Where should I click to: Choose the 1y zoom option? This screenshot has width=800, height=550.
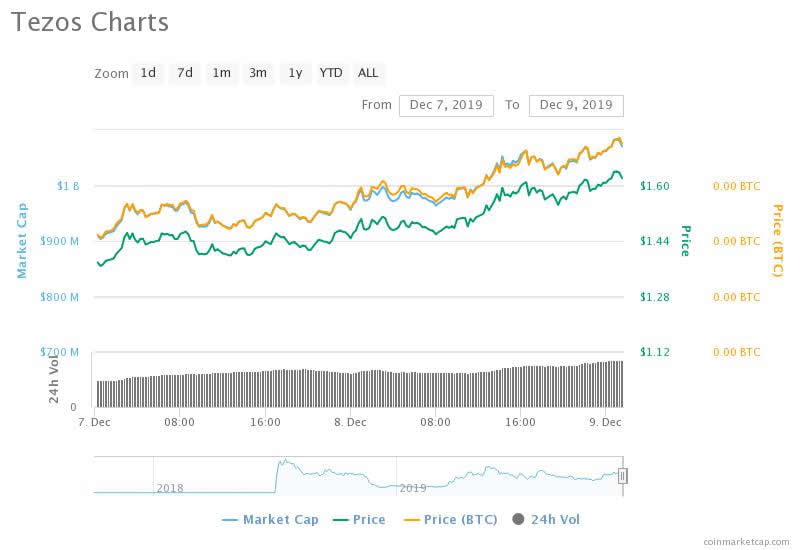(294, 73)
